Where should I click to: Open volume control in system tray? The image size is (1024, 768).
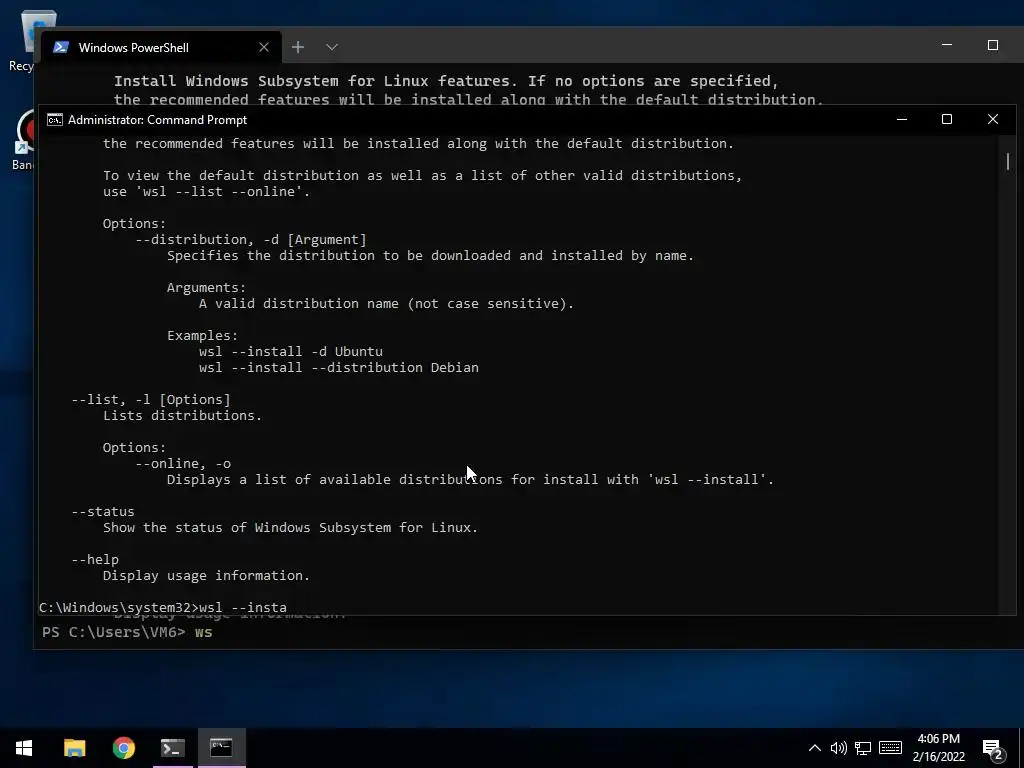pos(839,748)
